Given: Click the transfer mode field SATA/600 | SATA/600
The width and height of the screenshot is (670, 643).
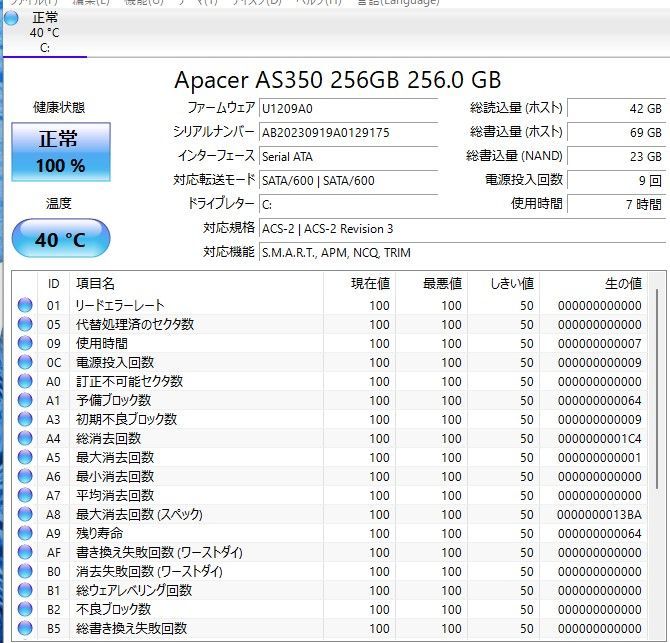Looking at the screenshot, I should [x=348, y=180].
